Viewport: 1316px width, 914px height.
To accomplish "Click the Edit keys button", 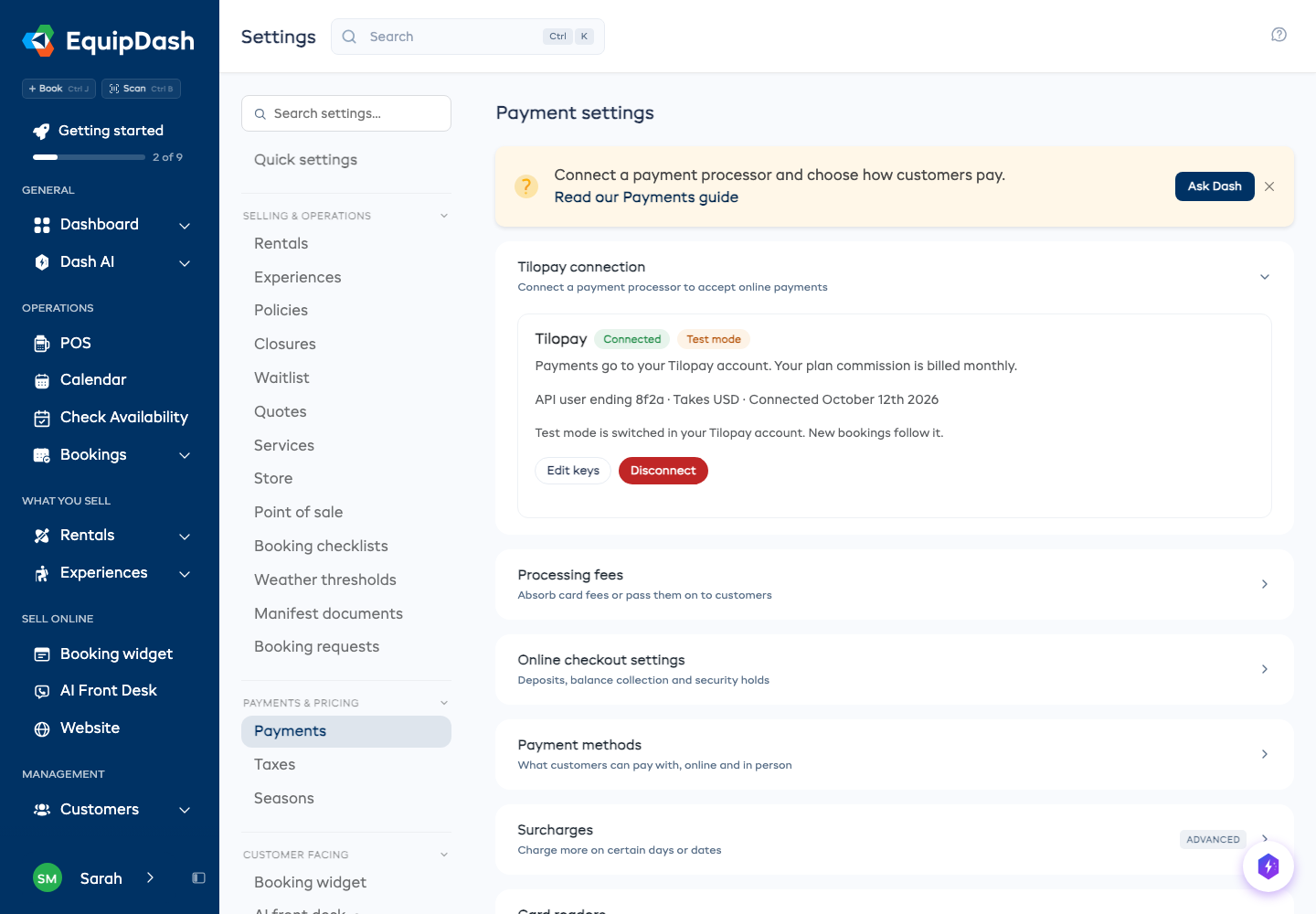I will pos(573,471).
